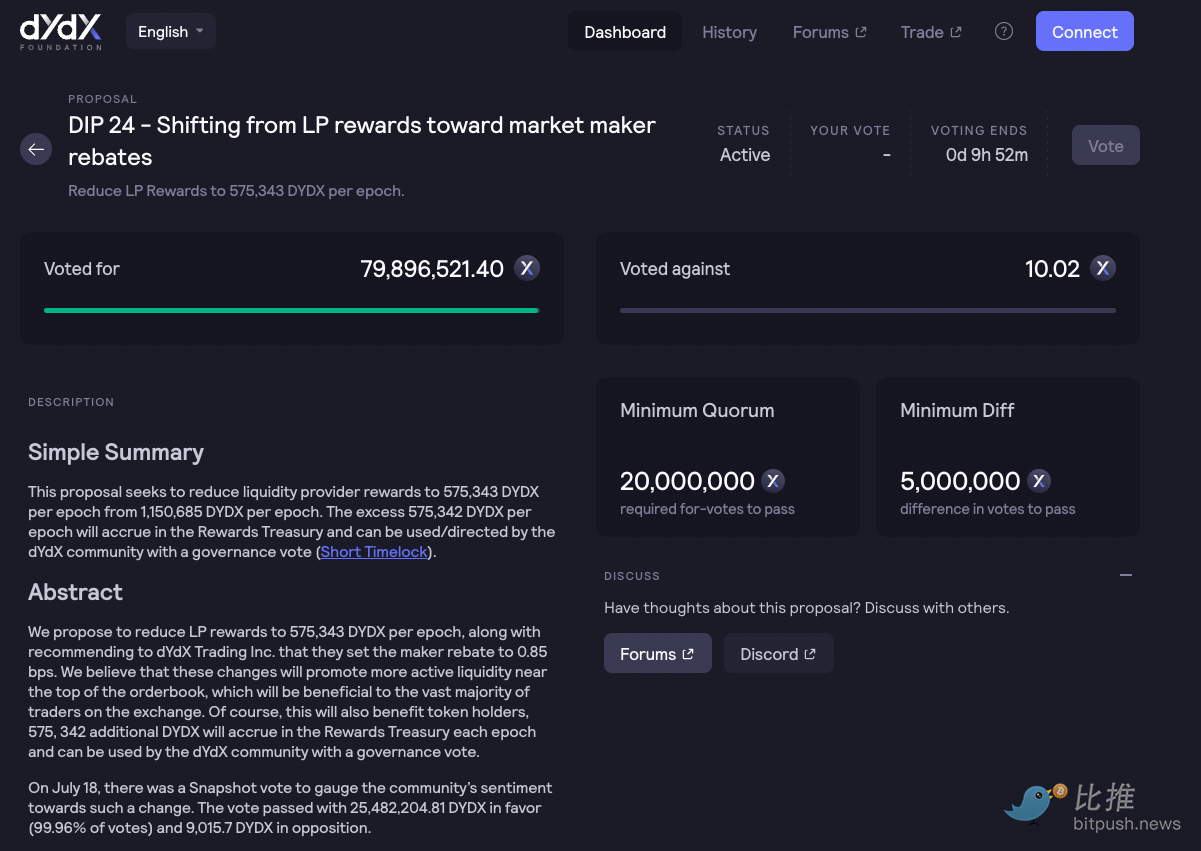This screenshot has width=1201, height=851.
Task: Open the Discord button
Action: click(778, 654)
